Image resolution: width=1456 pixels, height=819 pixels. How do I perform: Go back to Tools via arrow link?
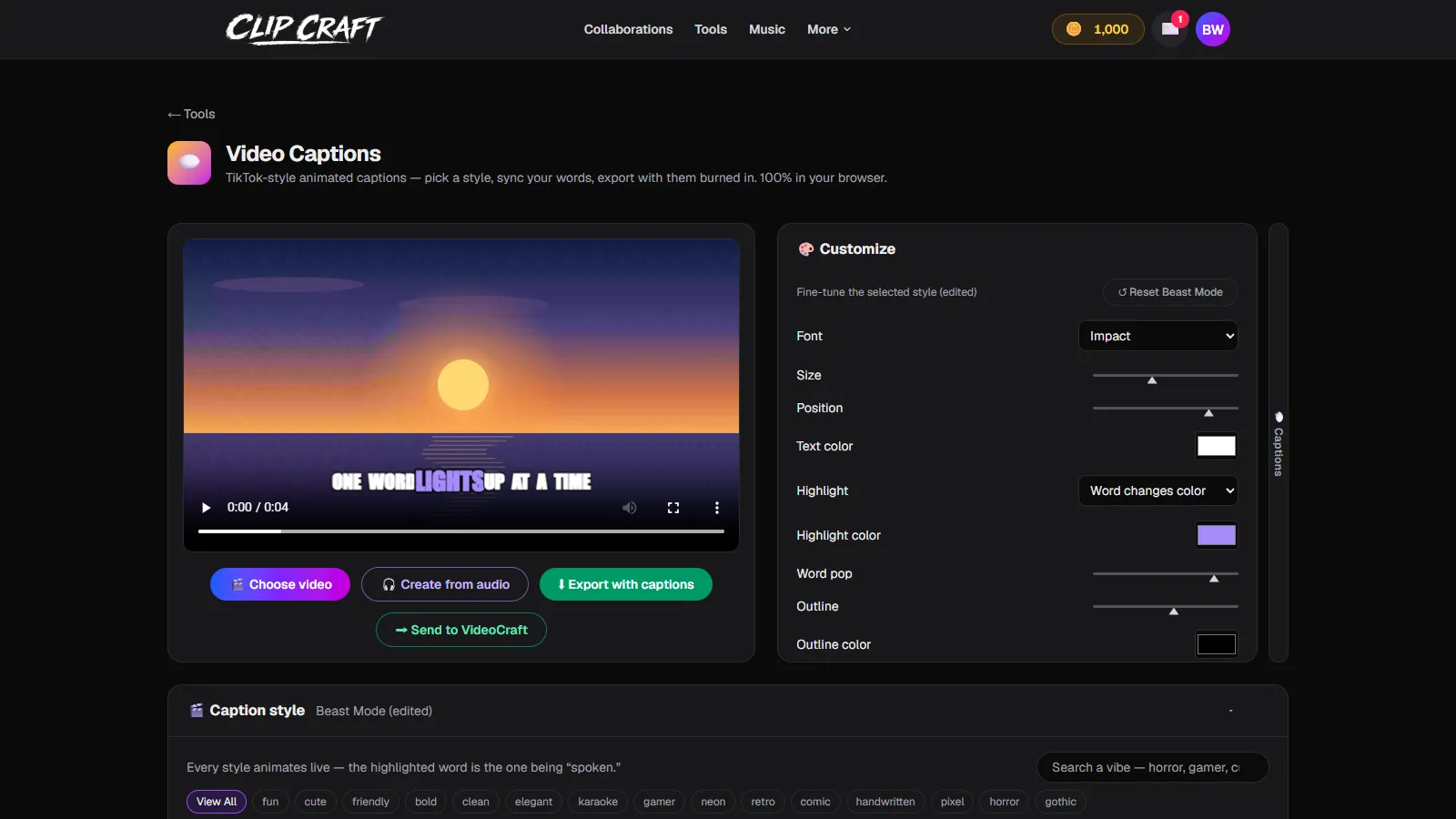point(191,114)
